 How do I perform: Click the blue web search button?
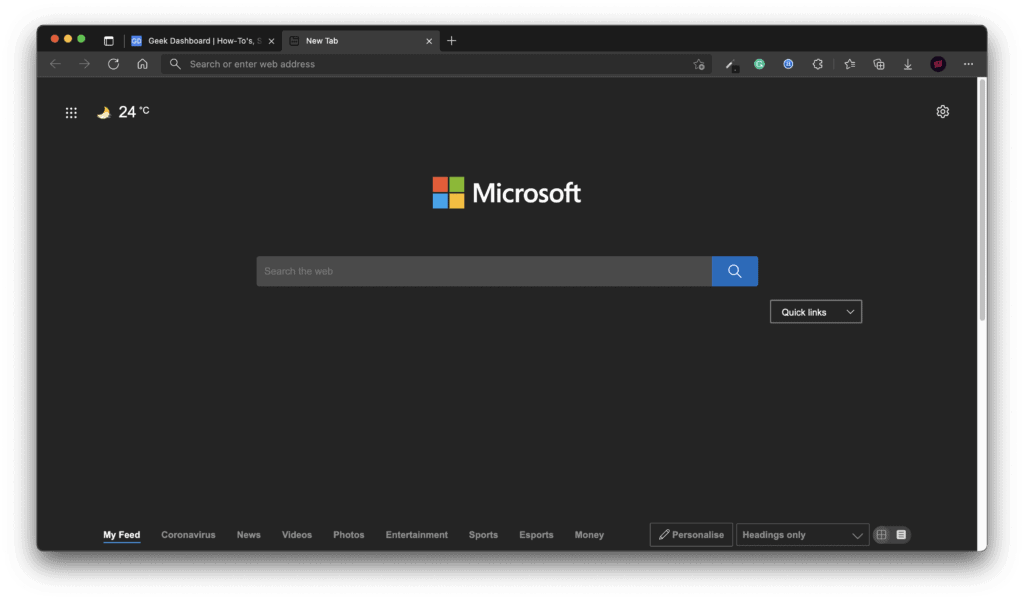tap(735, 271)
